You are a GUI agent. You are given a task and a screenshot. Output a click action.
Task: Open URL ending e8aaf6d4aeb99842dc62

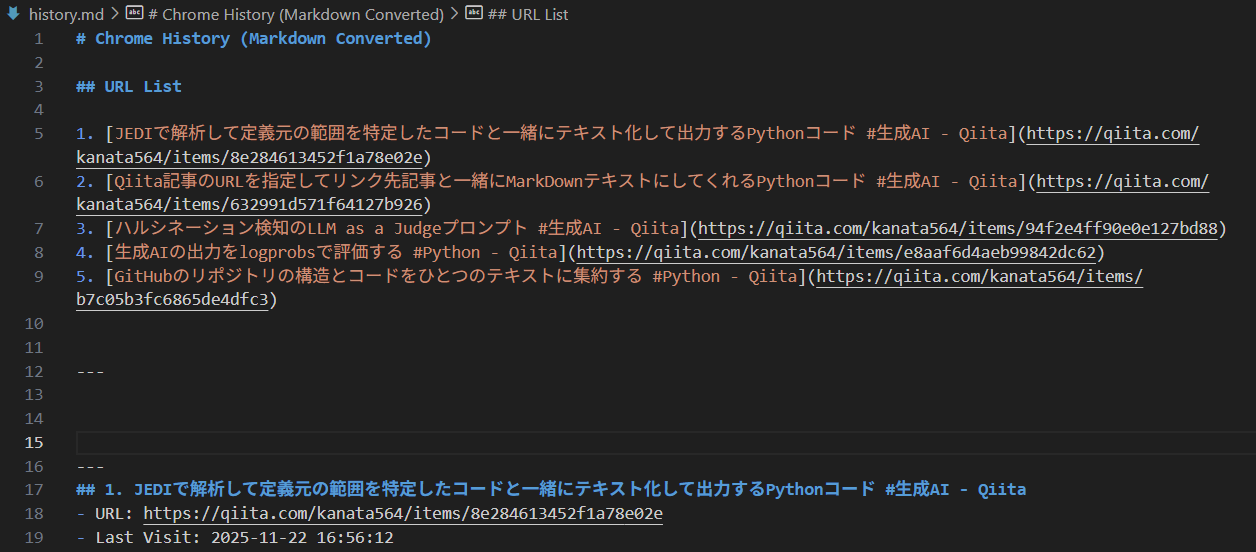tap(838, 253)
